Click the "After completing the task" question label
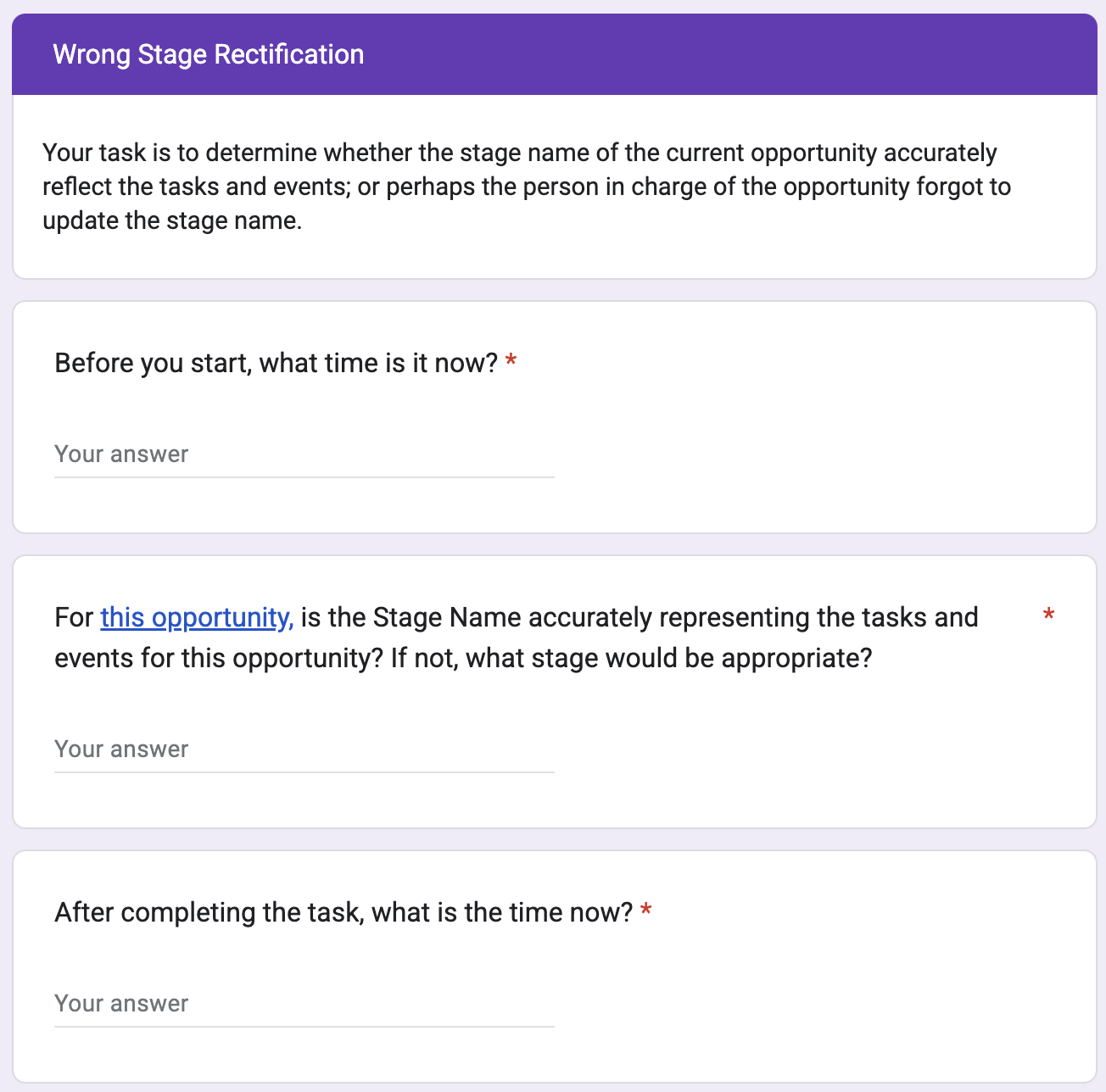The image size is (1106, 1092). coord(344,912)
